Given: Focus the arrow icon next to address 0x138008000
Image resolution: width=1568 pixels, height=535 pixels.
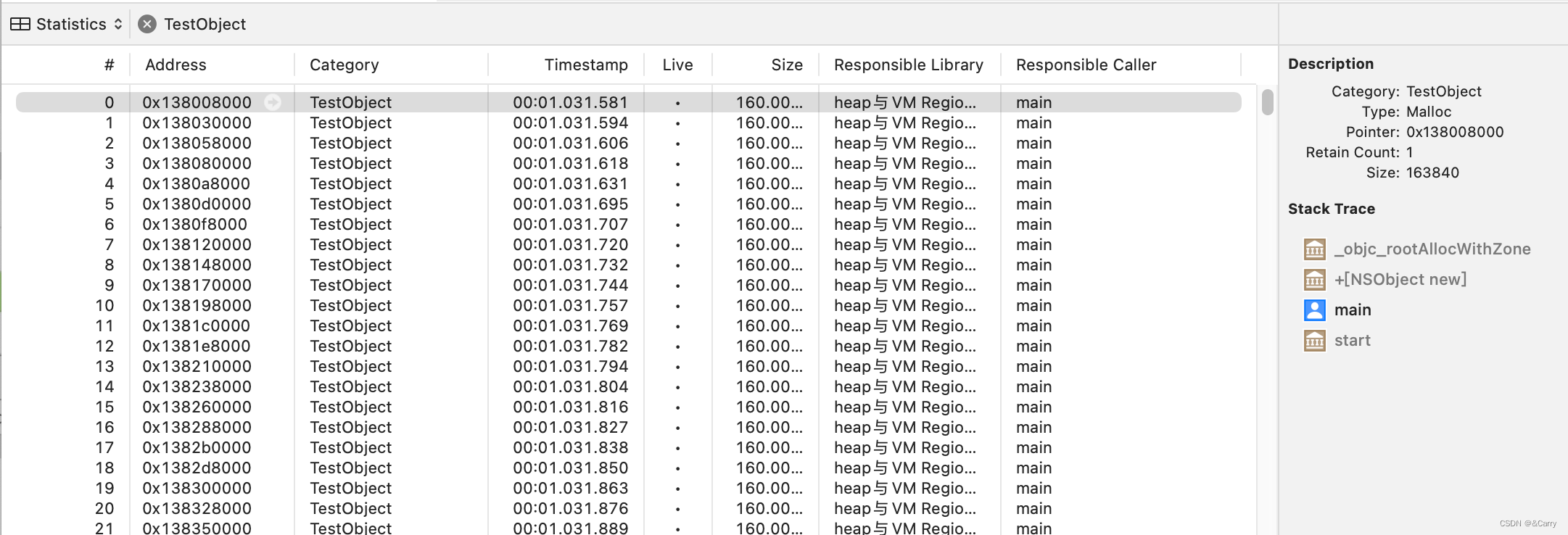Looking at the screenshot, I should (x=273, y=102).
